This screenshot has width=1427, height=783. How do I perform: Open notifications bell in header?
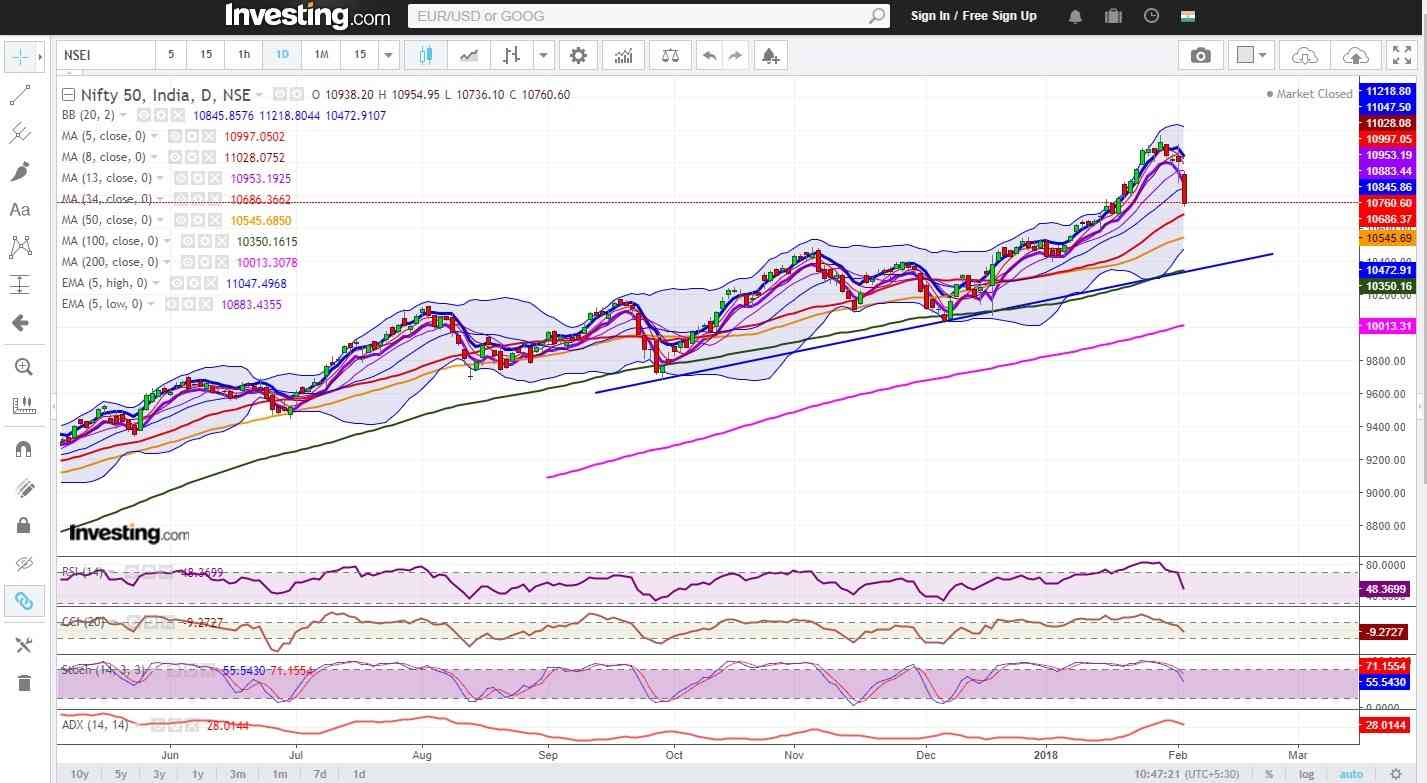coord(1075,16)
